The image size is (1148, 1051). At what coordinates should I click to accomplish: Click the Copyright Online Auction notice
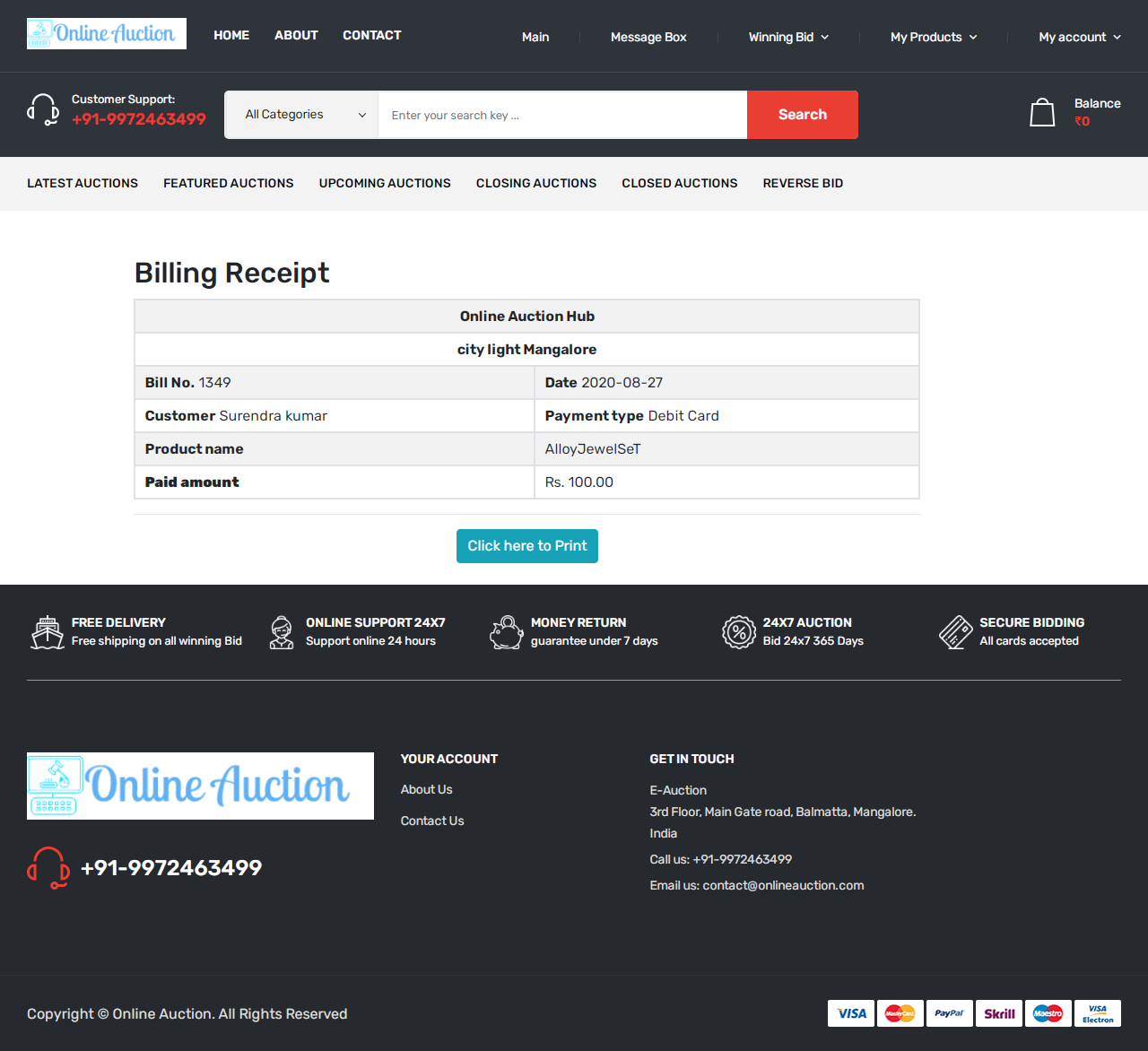187,1014
